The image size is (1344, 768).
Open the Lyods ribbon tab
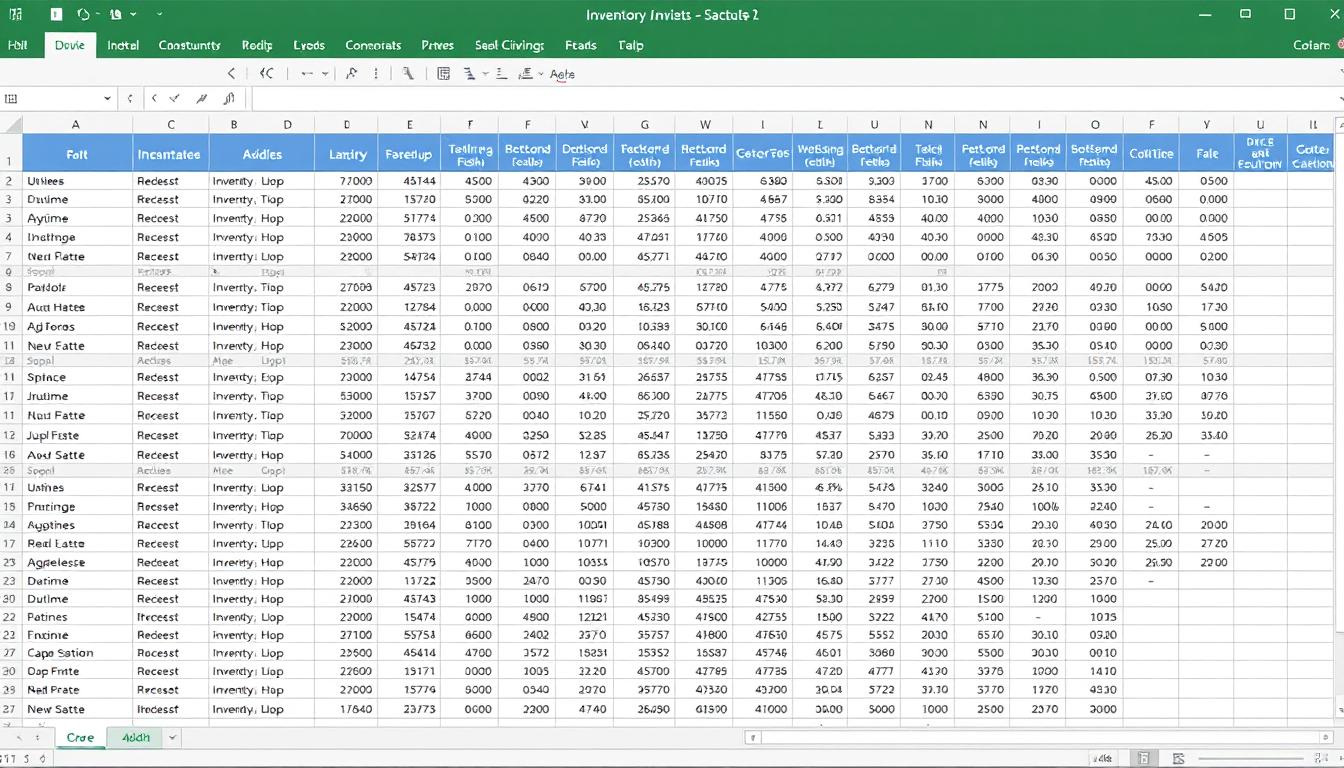pos(309,45)
